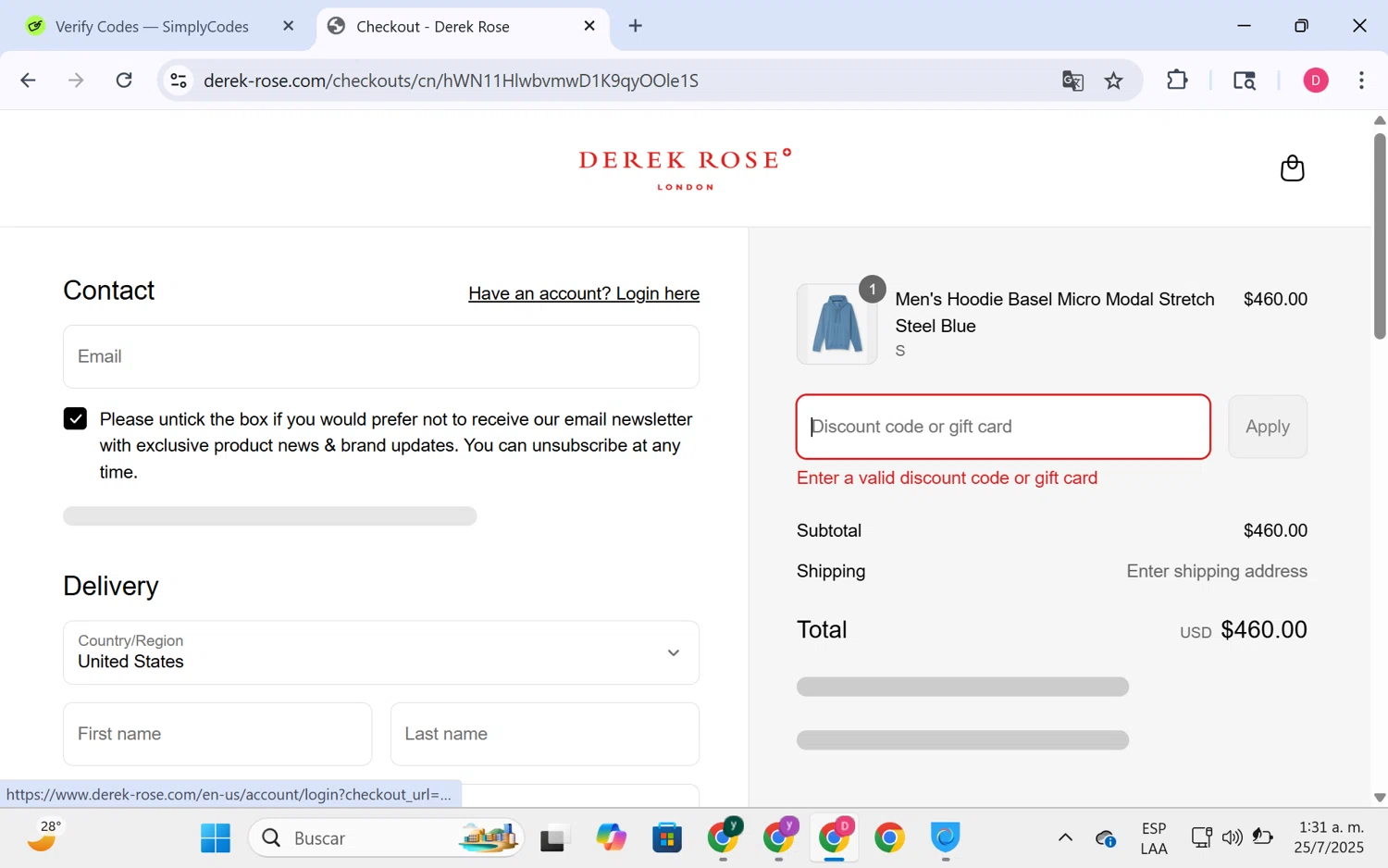Viewport: 1388px width, 868px height.
Task: Go back with the browser back arrow
Action: pos(28,81)
